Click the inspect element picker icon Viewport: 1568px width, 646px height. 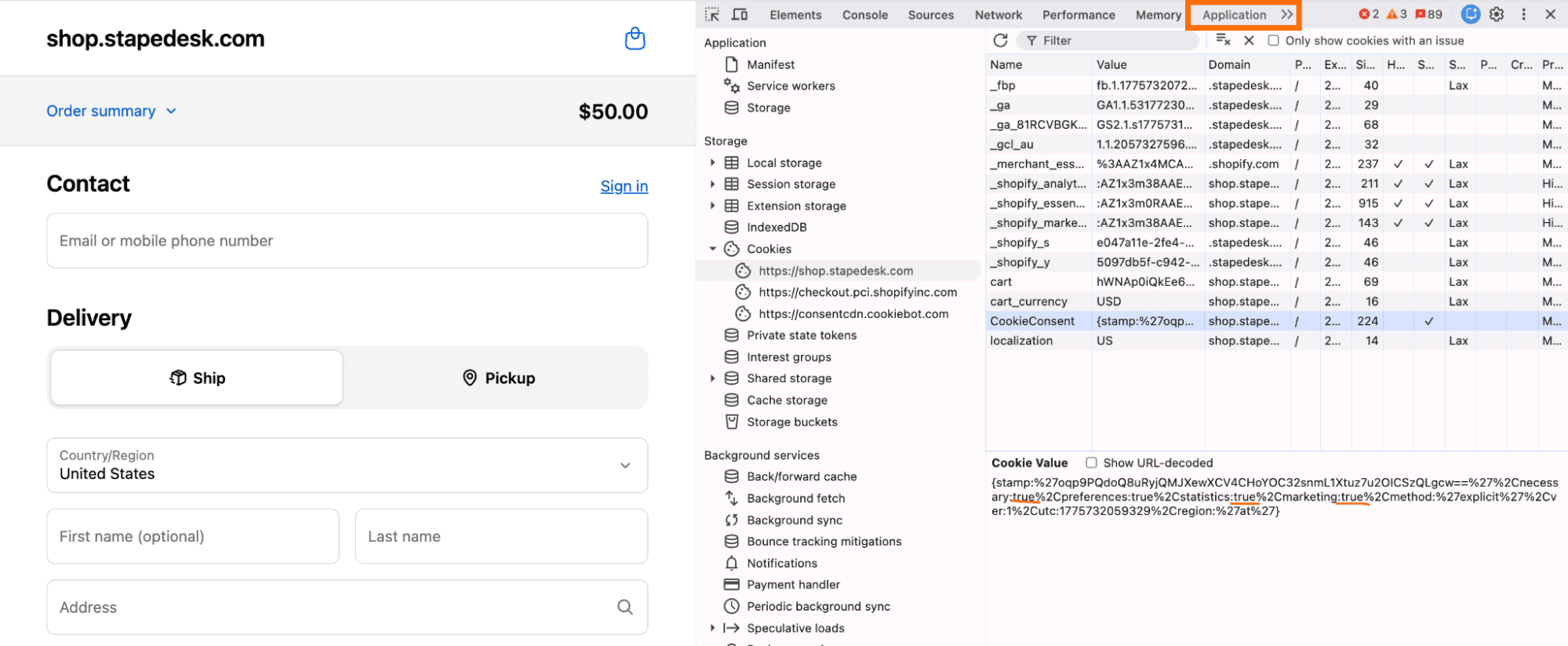[x=712, y=14]
